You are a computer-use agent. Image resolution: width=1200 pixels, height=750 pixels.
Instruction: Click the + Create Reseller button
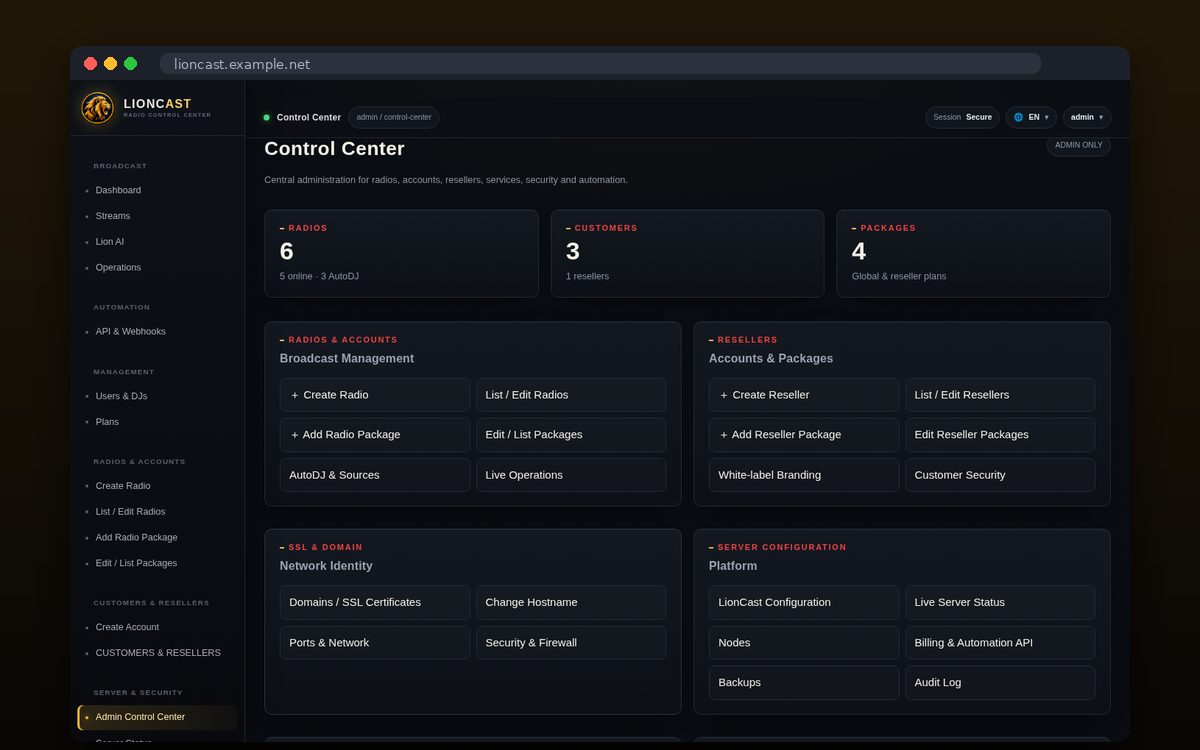tap(804, 395)
